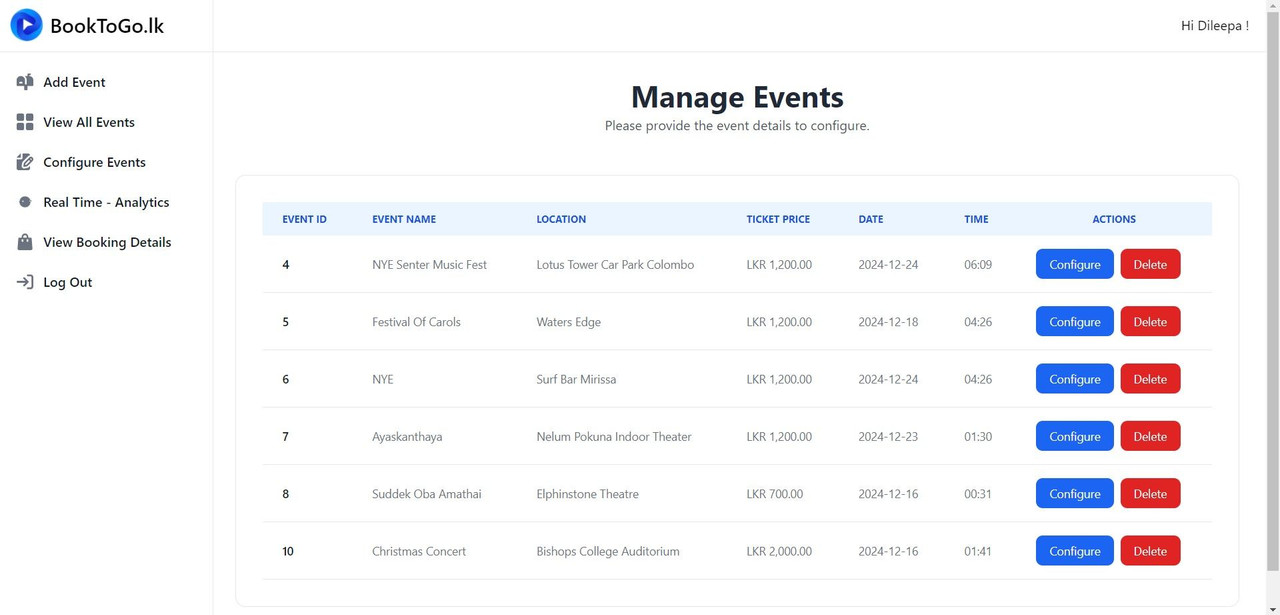Delete the Christmas Concert event
This screenshot has width=1280, height=615.
coord(1150,551)
